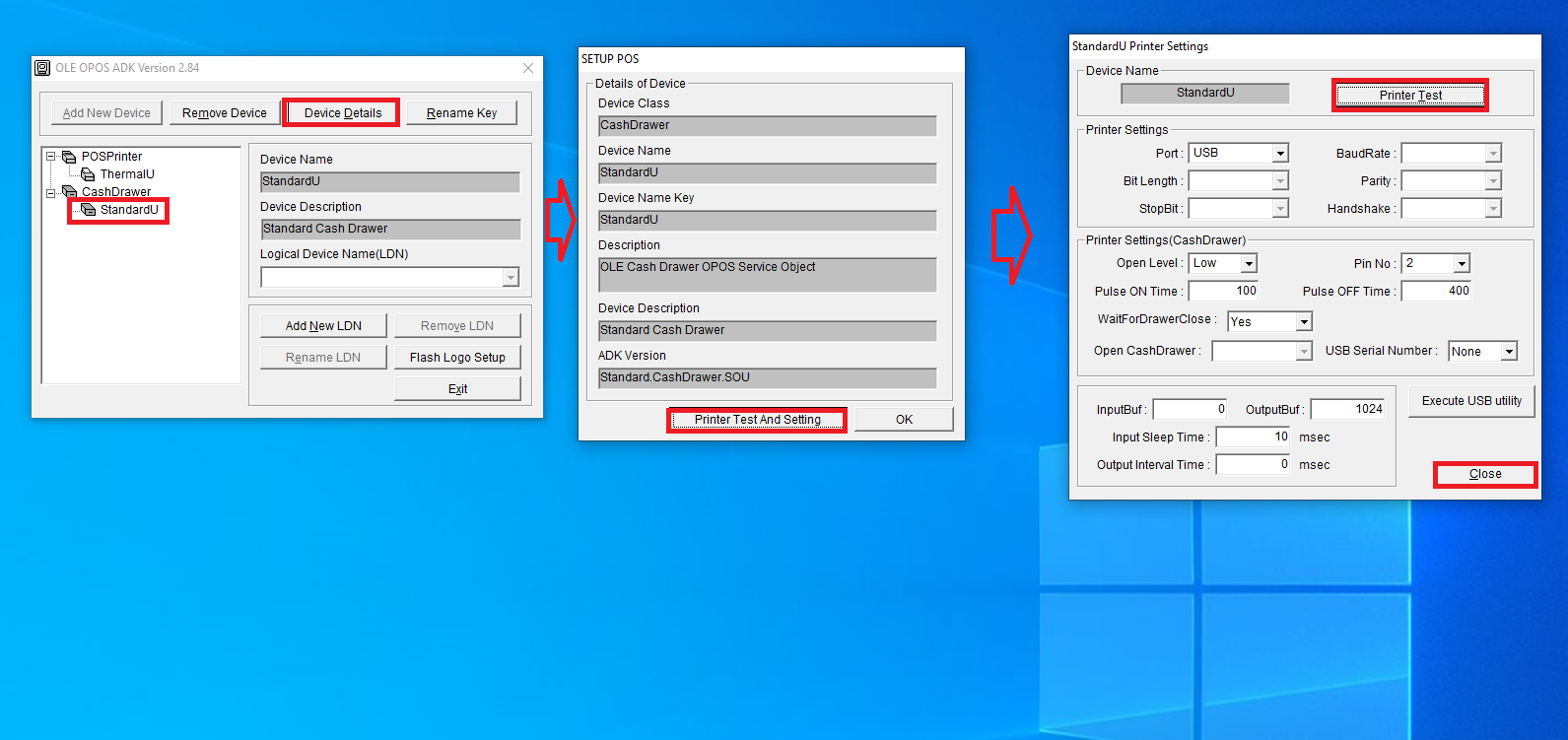1568x740 pixels.
Task: Click the StandardU Device Name field in Printer Settings
Action: [1205, 93]
